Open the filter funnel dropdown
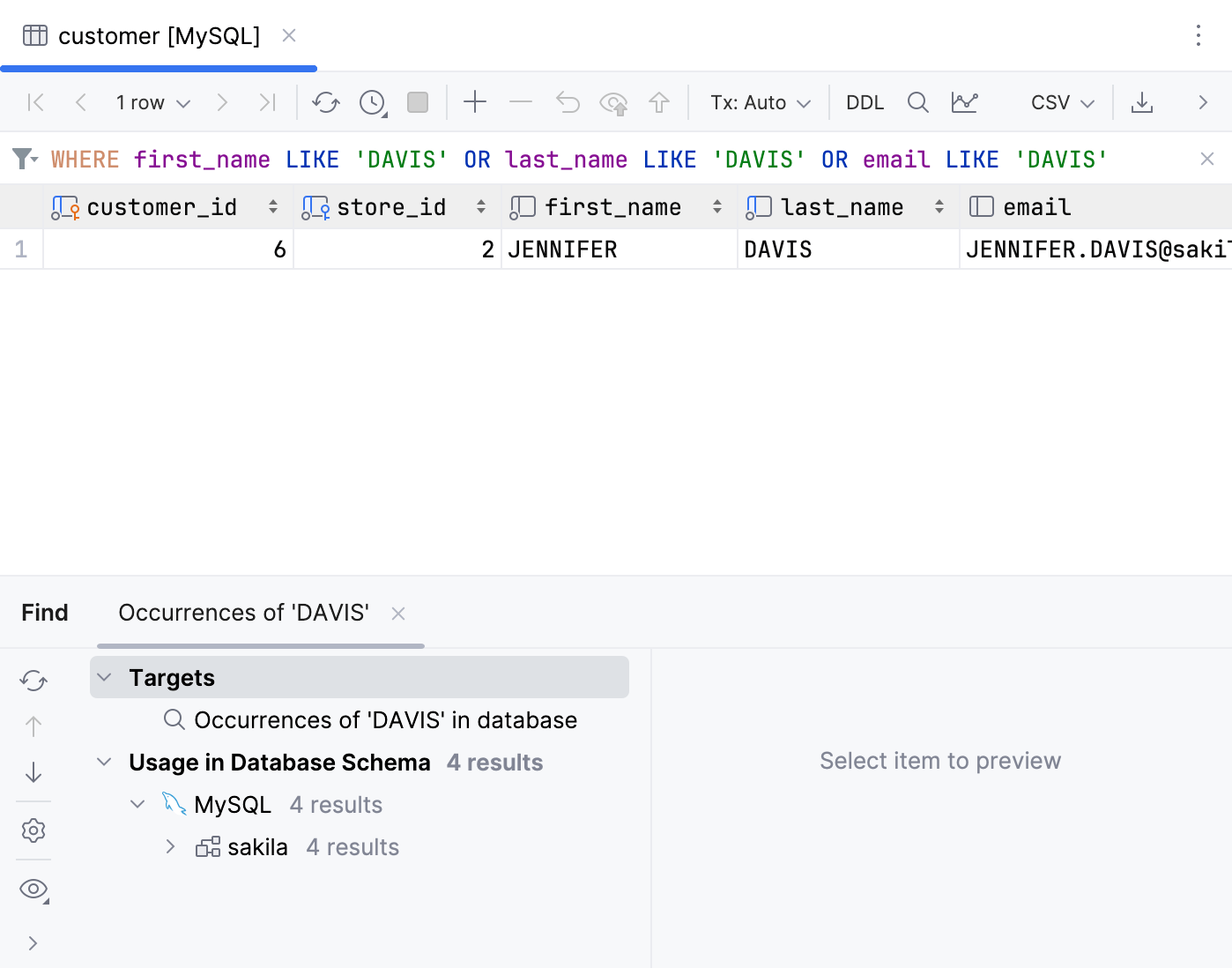The width and height of the screenshot is (1232, 968). 26,159
